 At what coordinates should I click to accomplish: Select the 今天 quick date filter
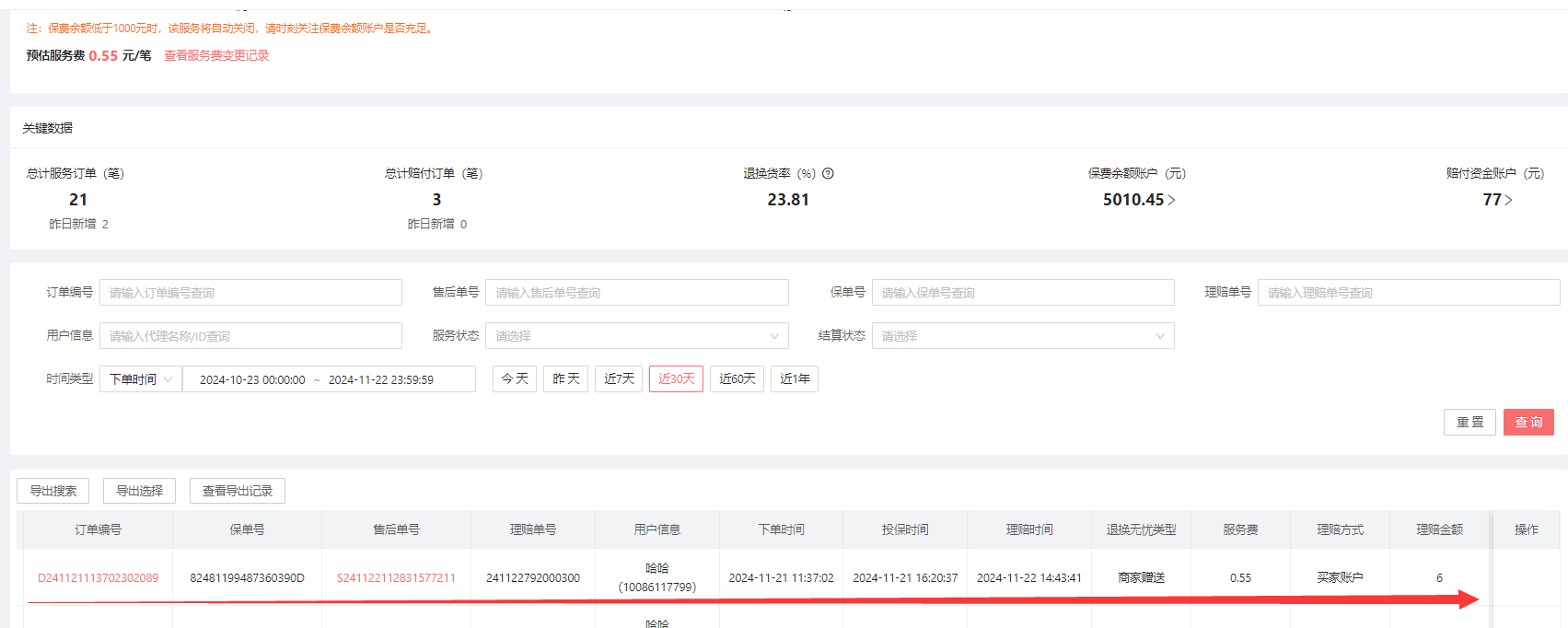515,379
